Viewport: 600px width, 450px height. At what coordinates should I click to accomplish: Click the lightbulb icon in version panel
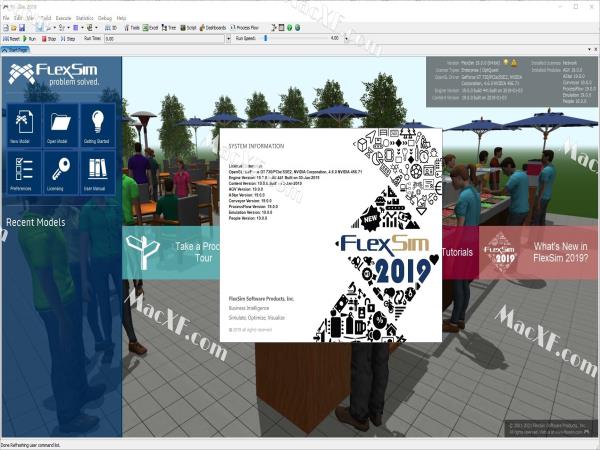pos(506,62)
